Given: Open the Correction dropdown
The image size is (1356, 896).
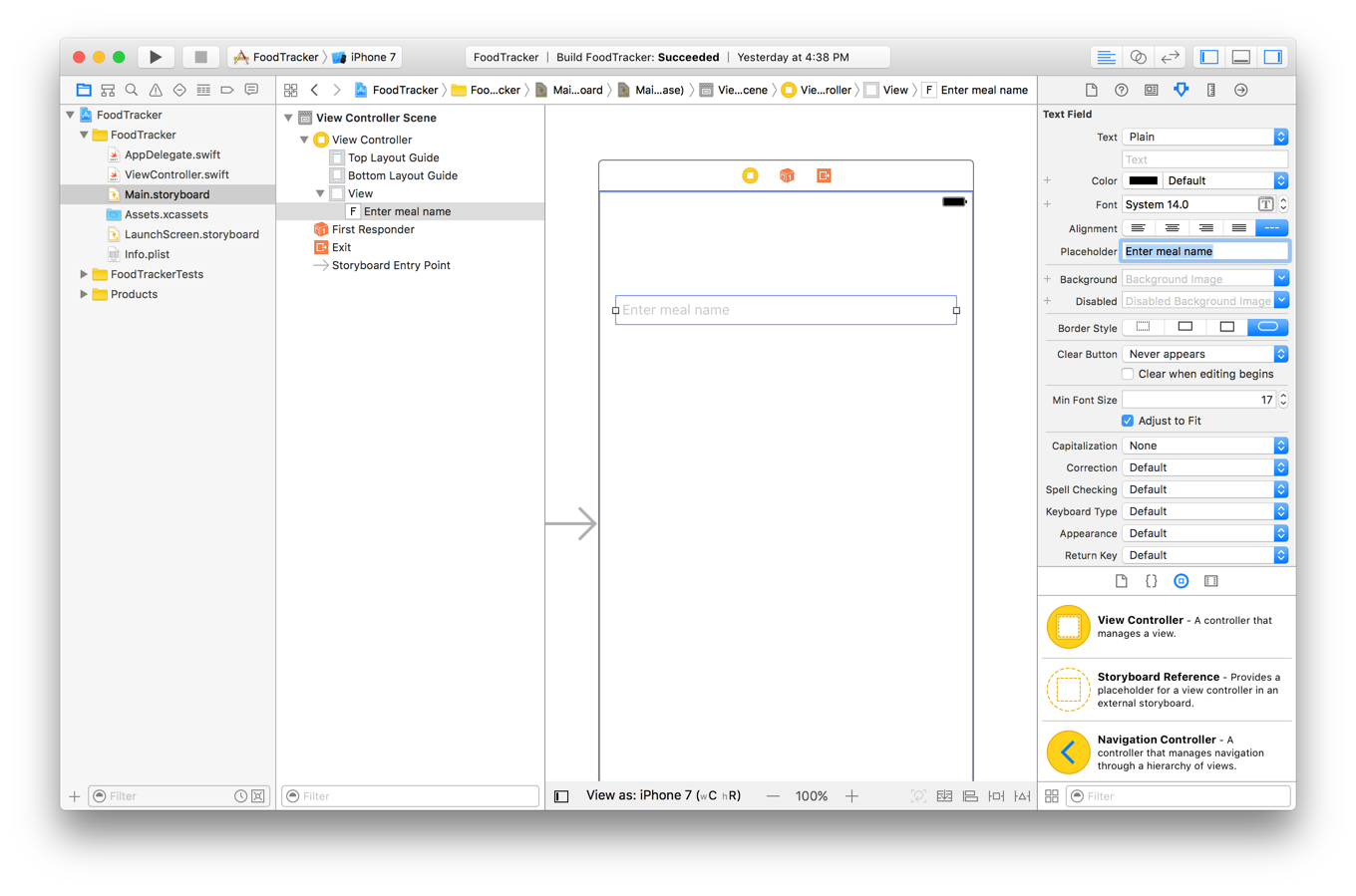Looking at the screenshot, I should click(x=1205, y=467).
